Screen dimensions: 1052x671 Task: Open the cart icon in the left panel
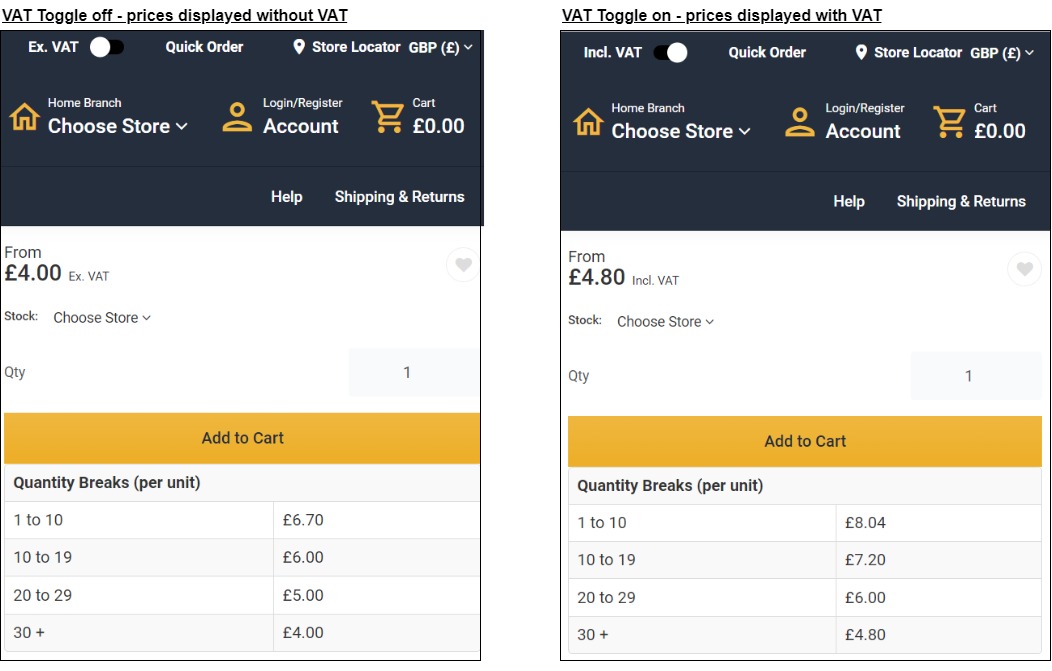point(388,116)
